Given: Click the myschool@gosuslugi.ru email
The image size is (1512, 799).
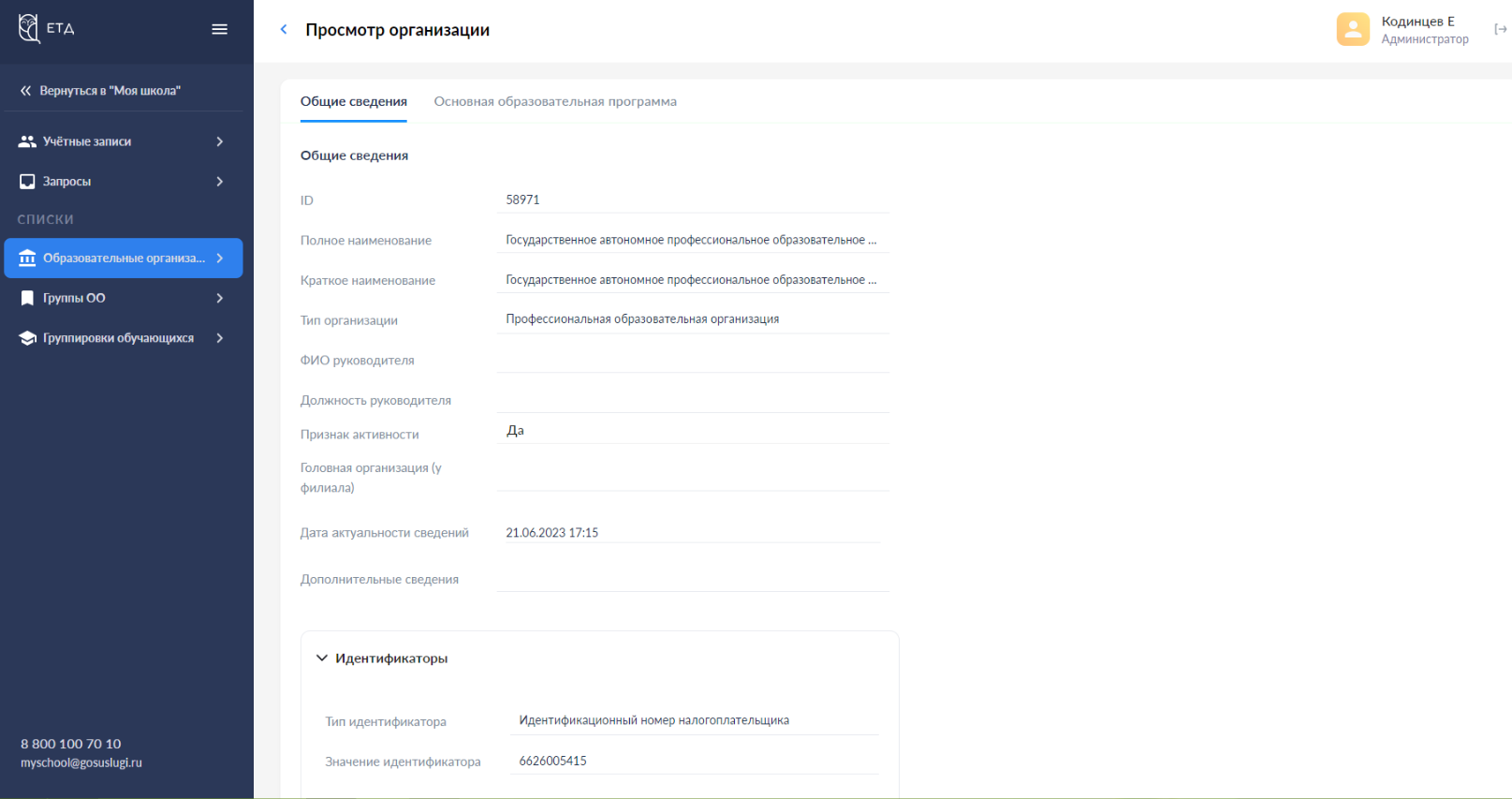Looking at the screenshot, I should [x=81, y=762].
